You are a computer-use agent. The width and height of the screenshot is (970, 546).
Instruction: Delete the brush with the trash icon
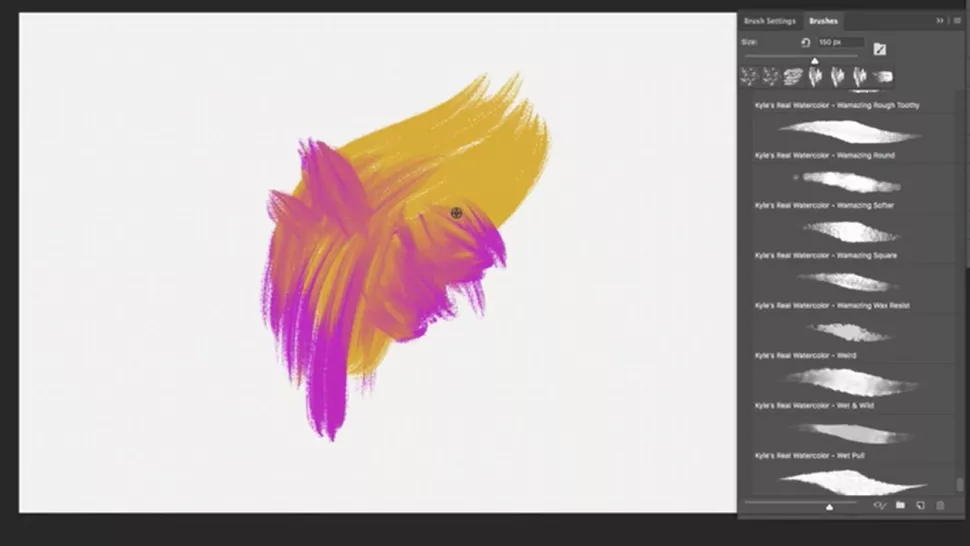pyautogui.click(x=940, y=506)
